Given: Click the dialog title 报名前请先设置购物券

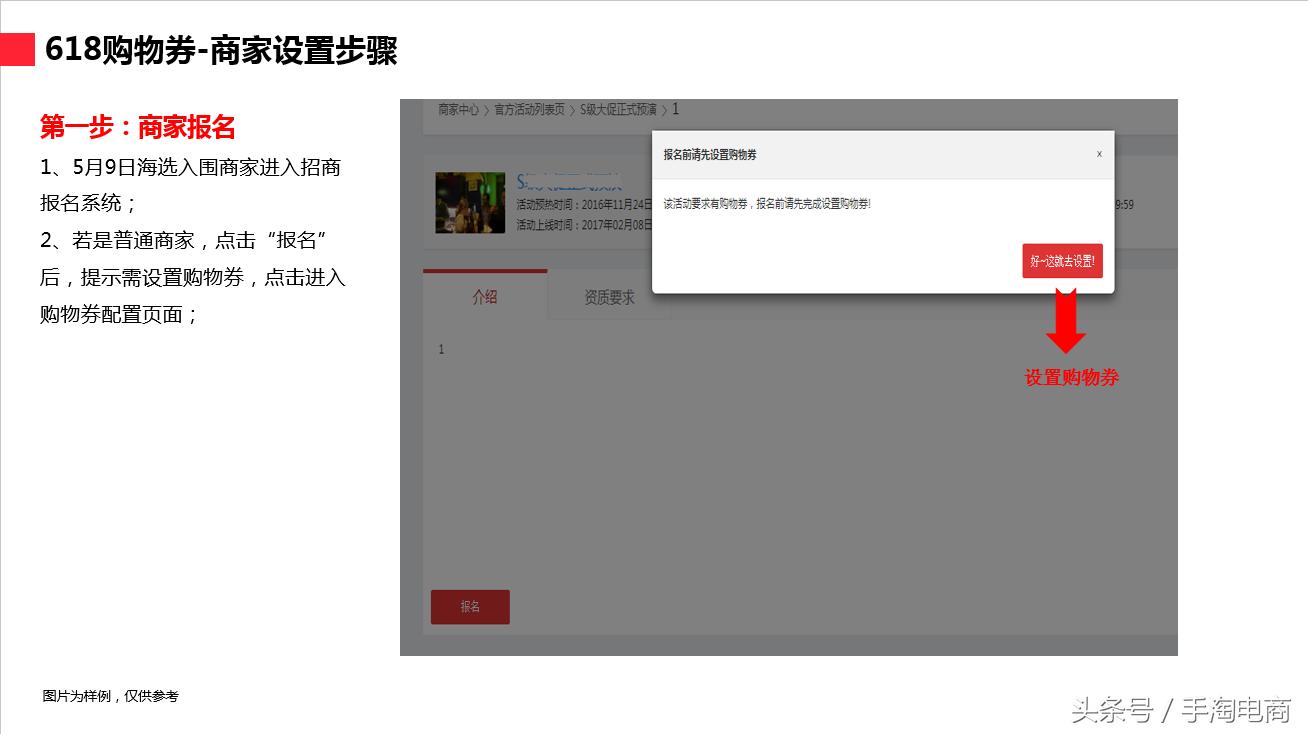Looking at the screenshot, I should pos(710,154).
